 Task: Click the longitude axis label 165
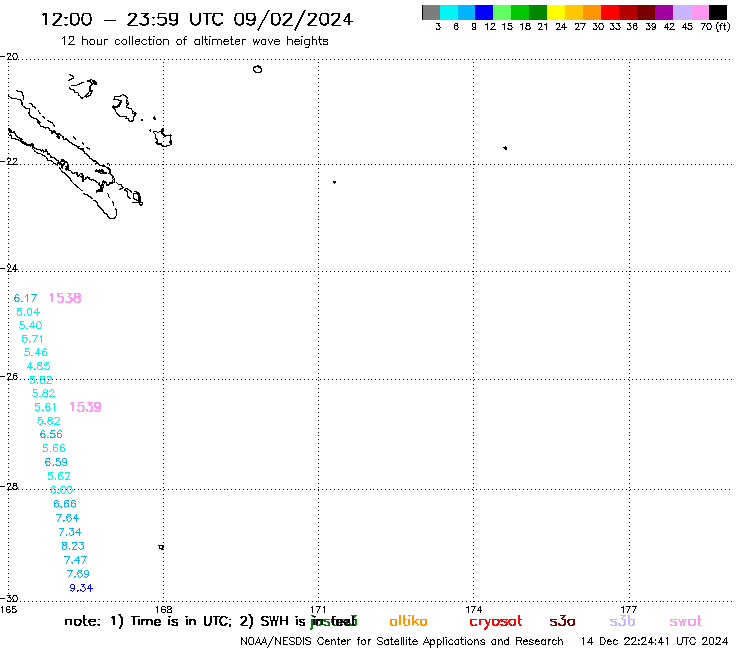[x=8, y=610]
